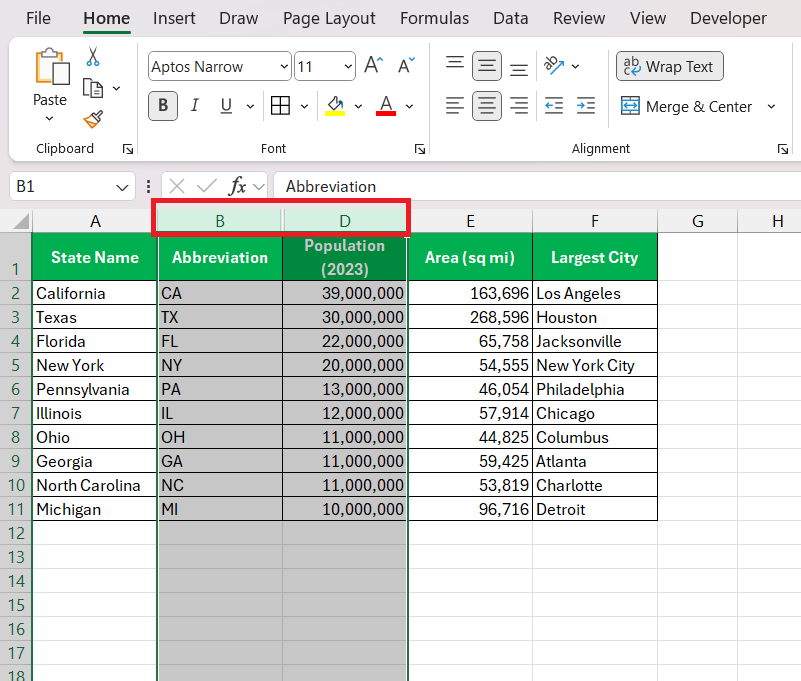
Task: Expand the Underline style arrow
Action: (x=250, y=106)
